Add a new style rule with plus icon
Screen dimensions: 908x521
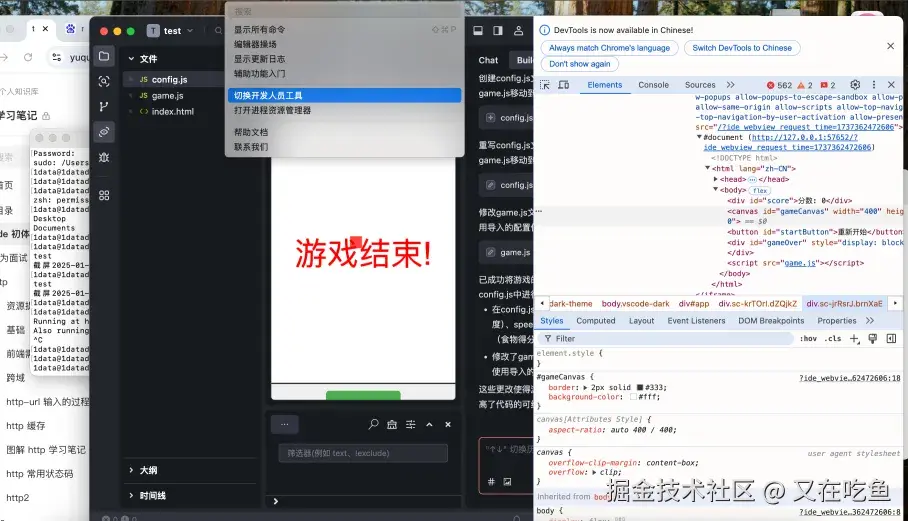pyautogui.click(x=854, y=339)
